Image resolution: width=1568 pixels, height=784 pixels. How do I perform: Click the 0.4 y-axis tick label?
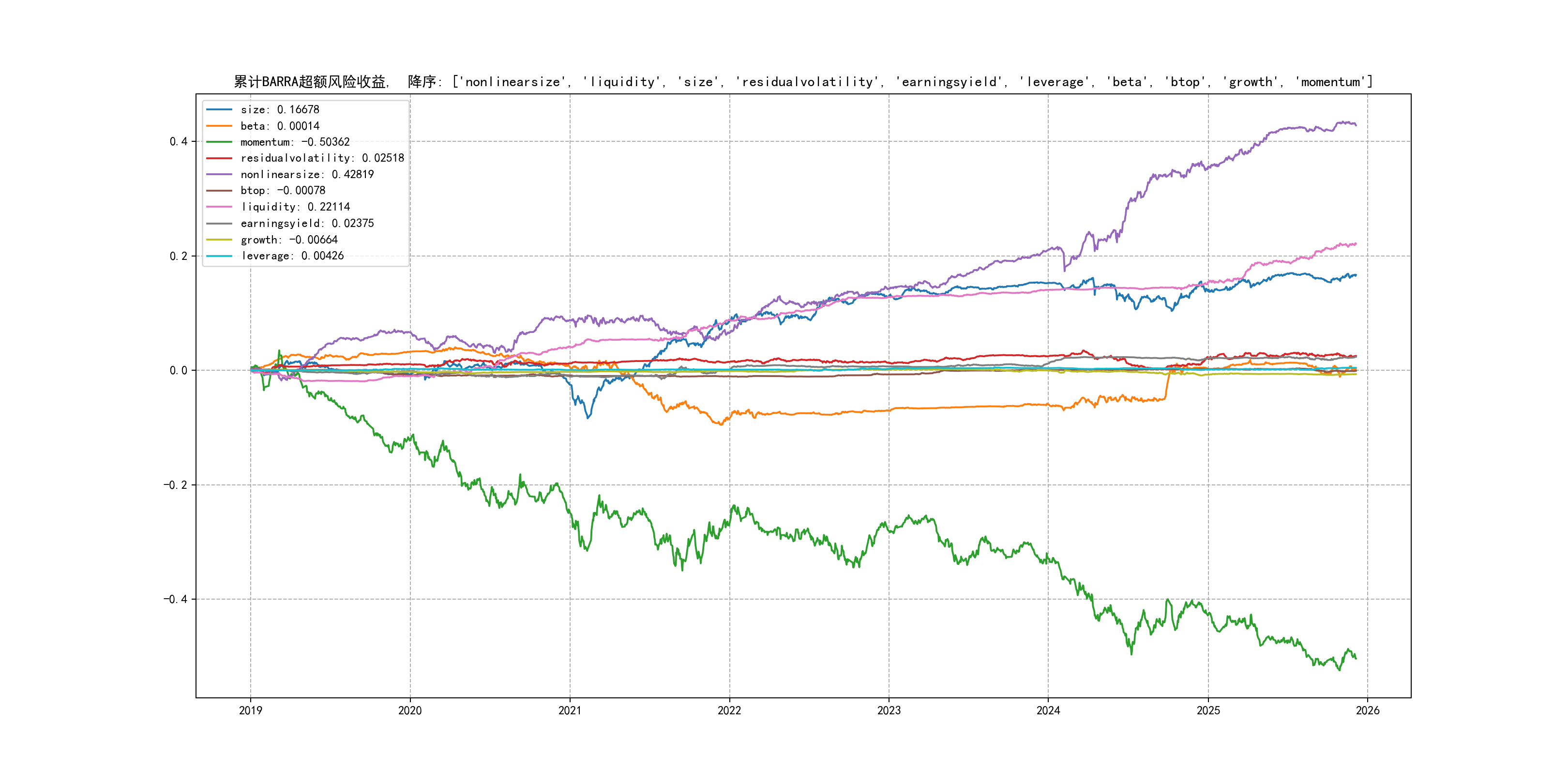(179, 141)
